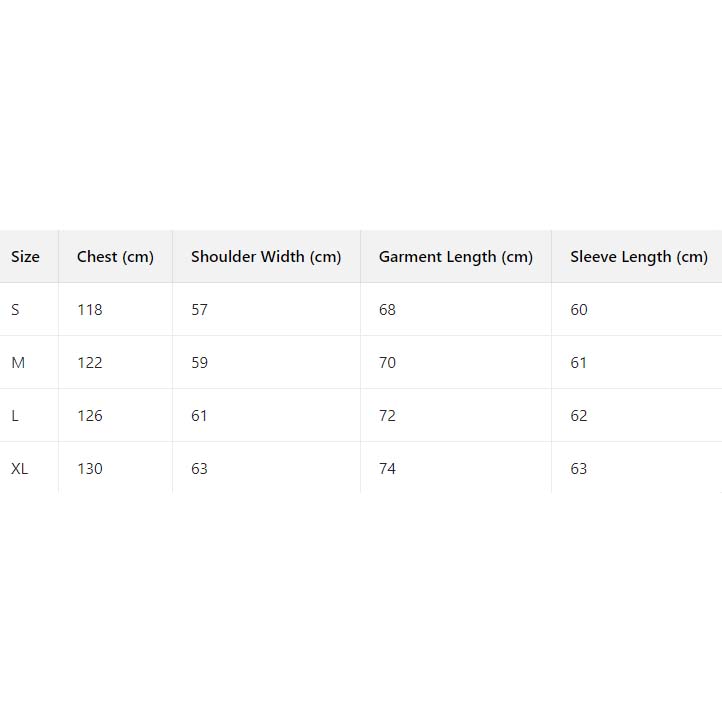
Task: Click garment length value 68
Action: (388, 310)
